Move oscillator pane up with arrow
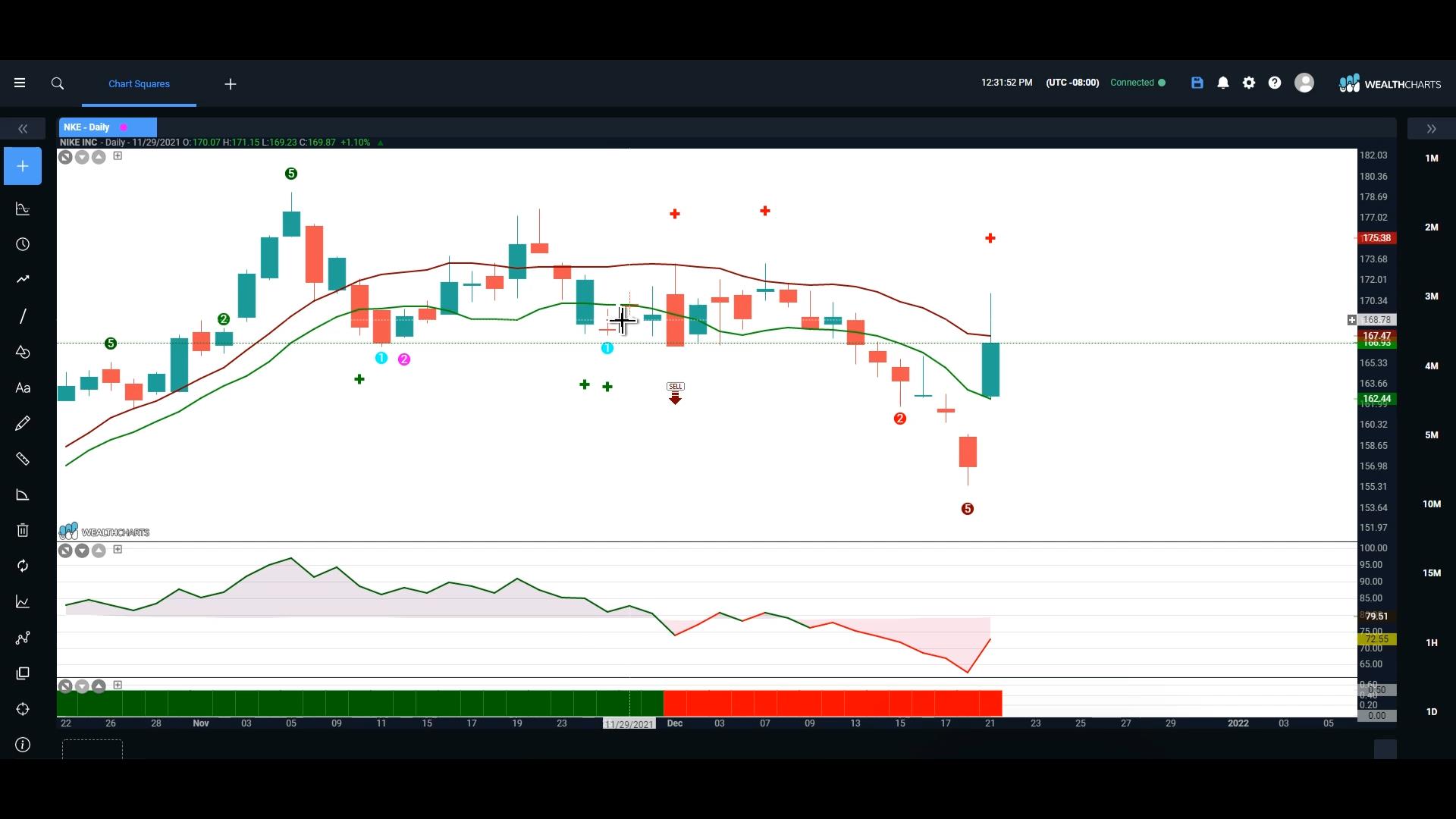Image resolution: width=1456 pixels, height=819 pixels. coord(99,551)
